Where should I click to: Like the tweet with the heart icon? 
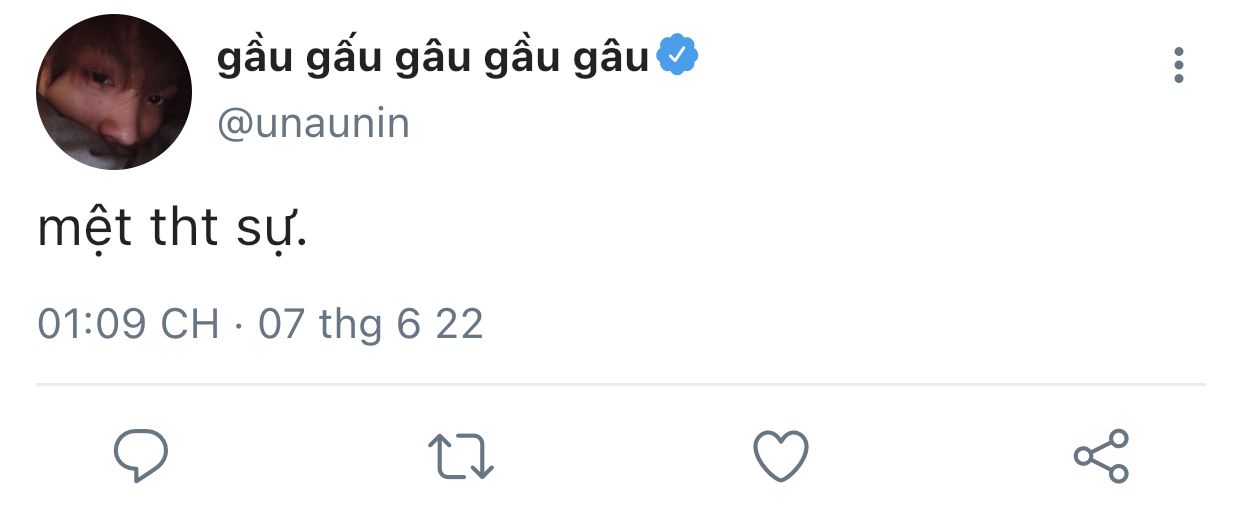[780, 456]
